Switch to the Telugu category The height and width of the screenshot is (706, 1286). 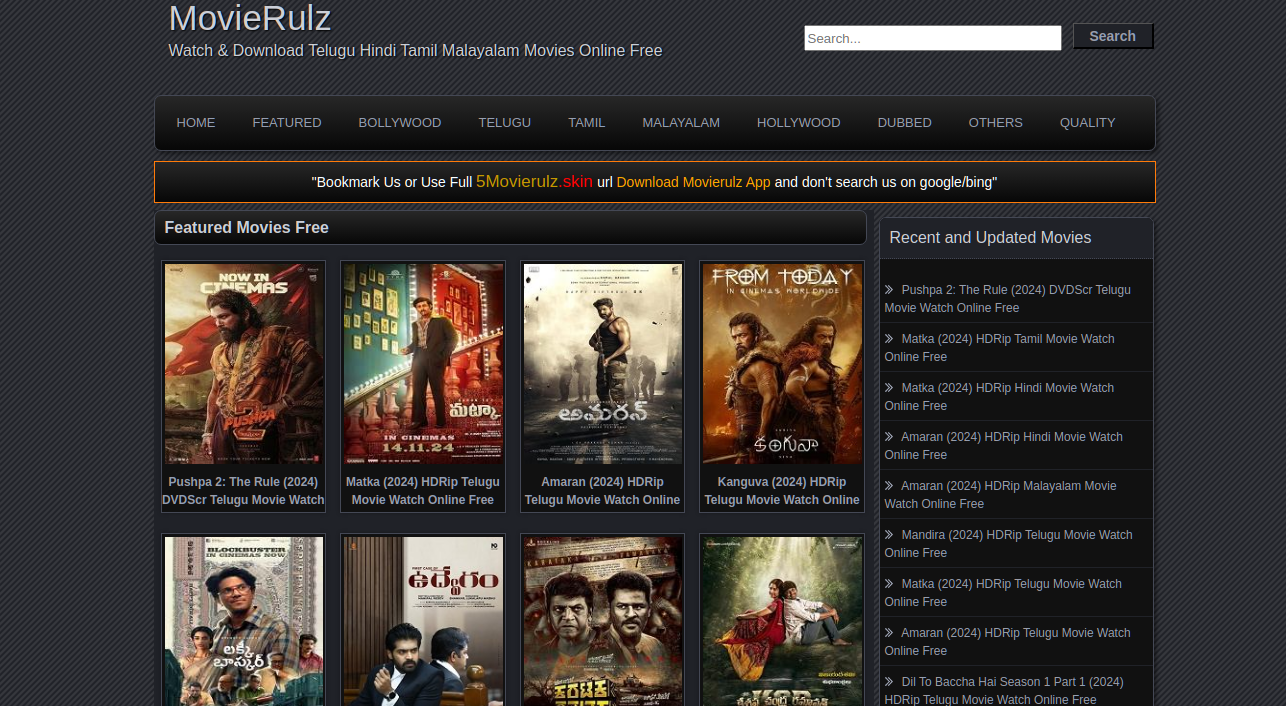pos(504,123)
